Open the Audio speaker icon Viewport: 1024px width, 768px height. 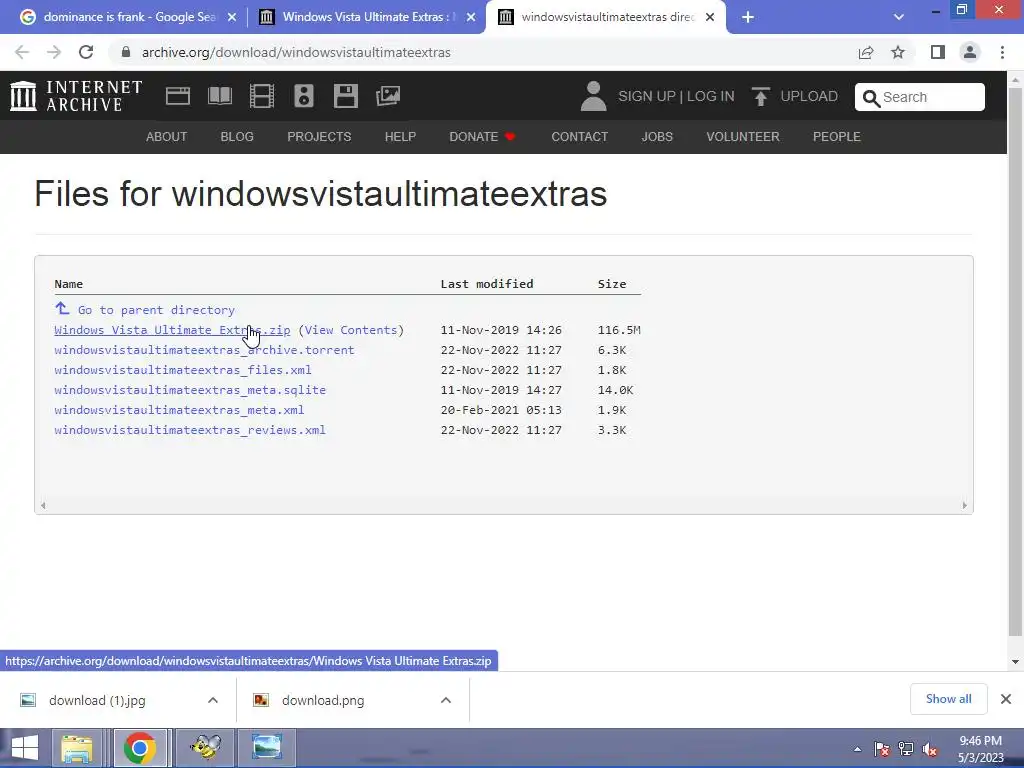[304, 96]
